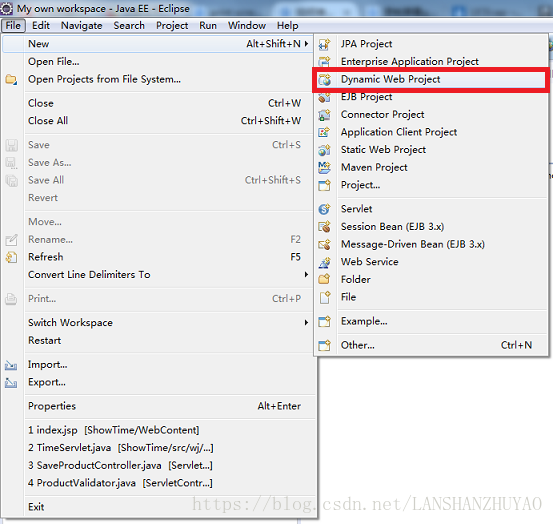
Task: Open the Project menu
Action: [172, 26]
